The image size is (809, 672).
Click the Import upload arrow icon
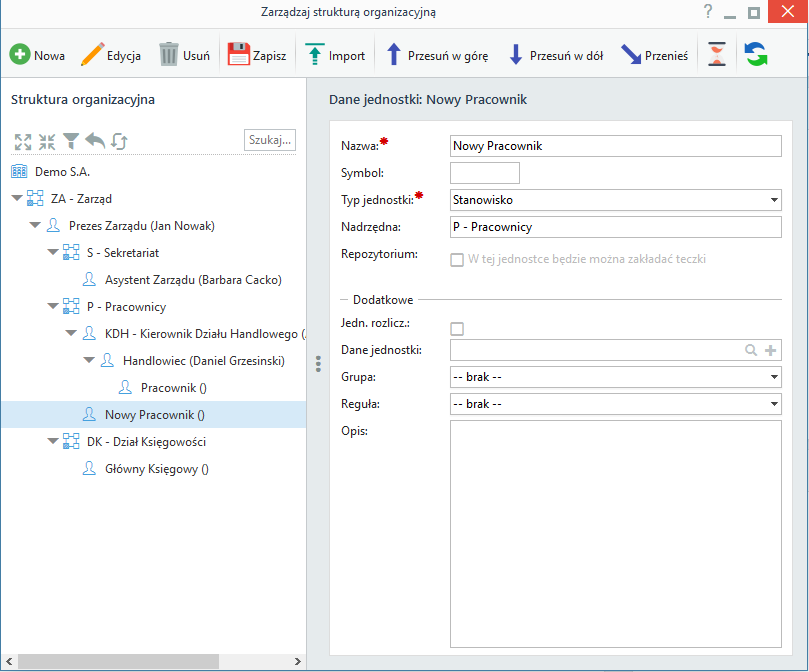point(315,54)
